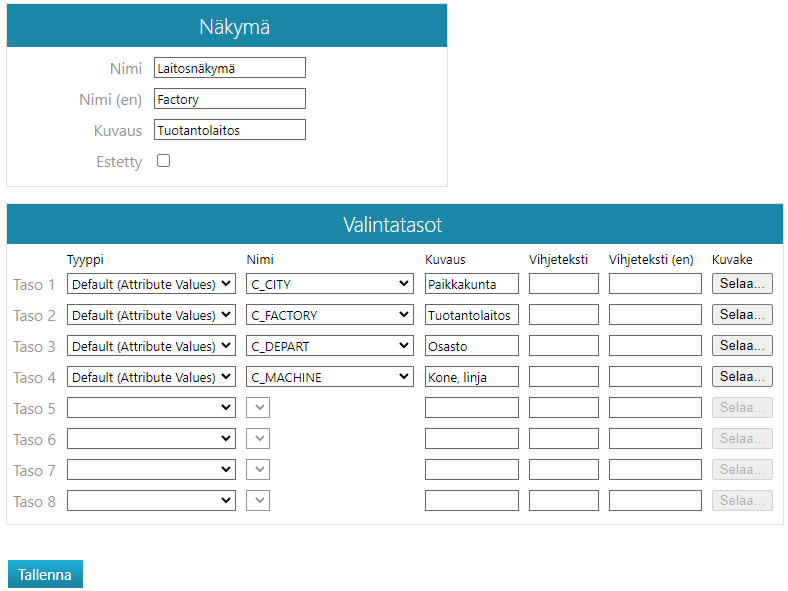
Task: Click the Kone, linja description field
Action: tap(471, 377)
